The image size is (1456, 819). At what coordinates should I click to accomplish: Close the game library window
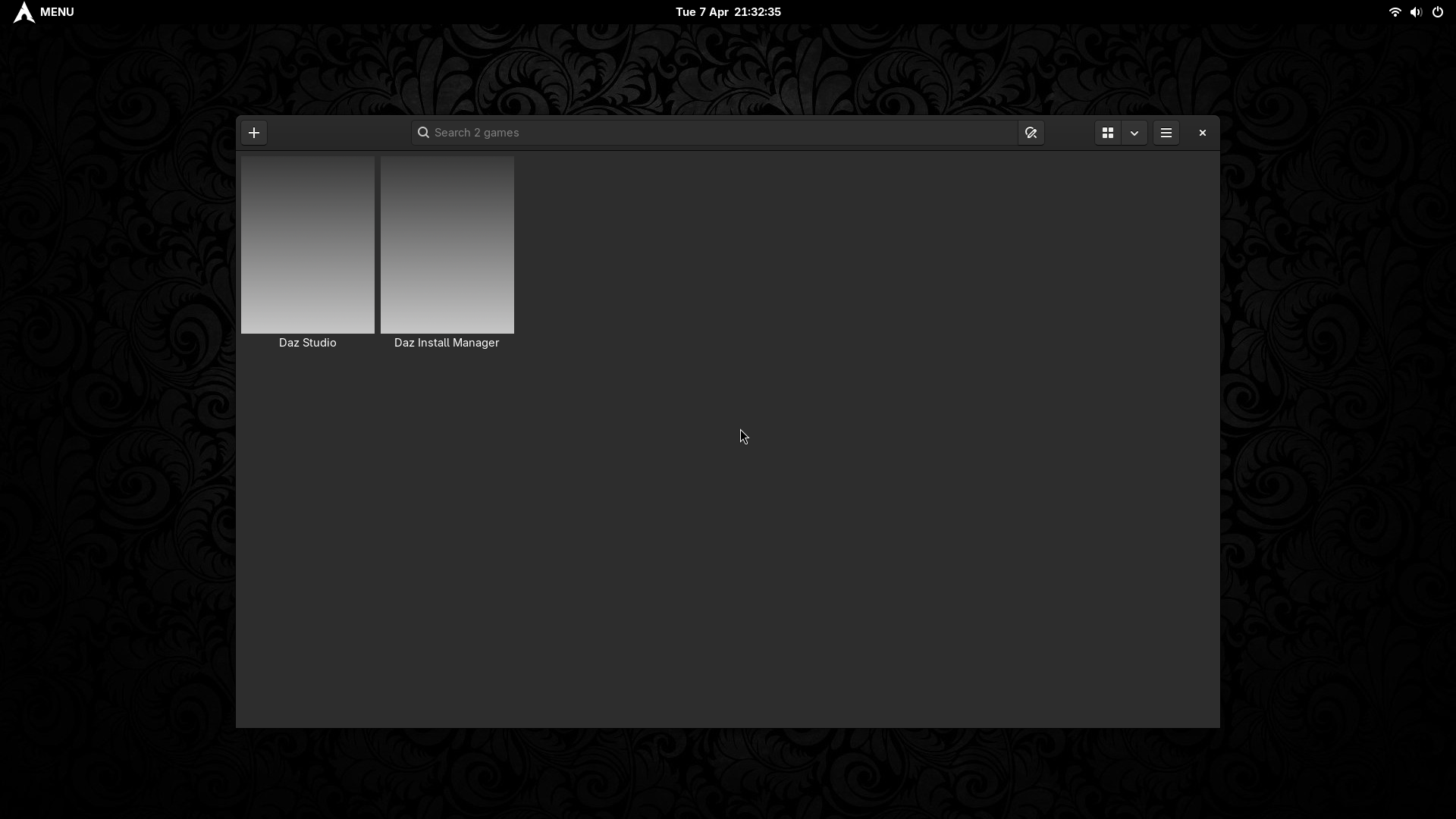click(x=1202, y=133)
